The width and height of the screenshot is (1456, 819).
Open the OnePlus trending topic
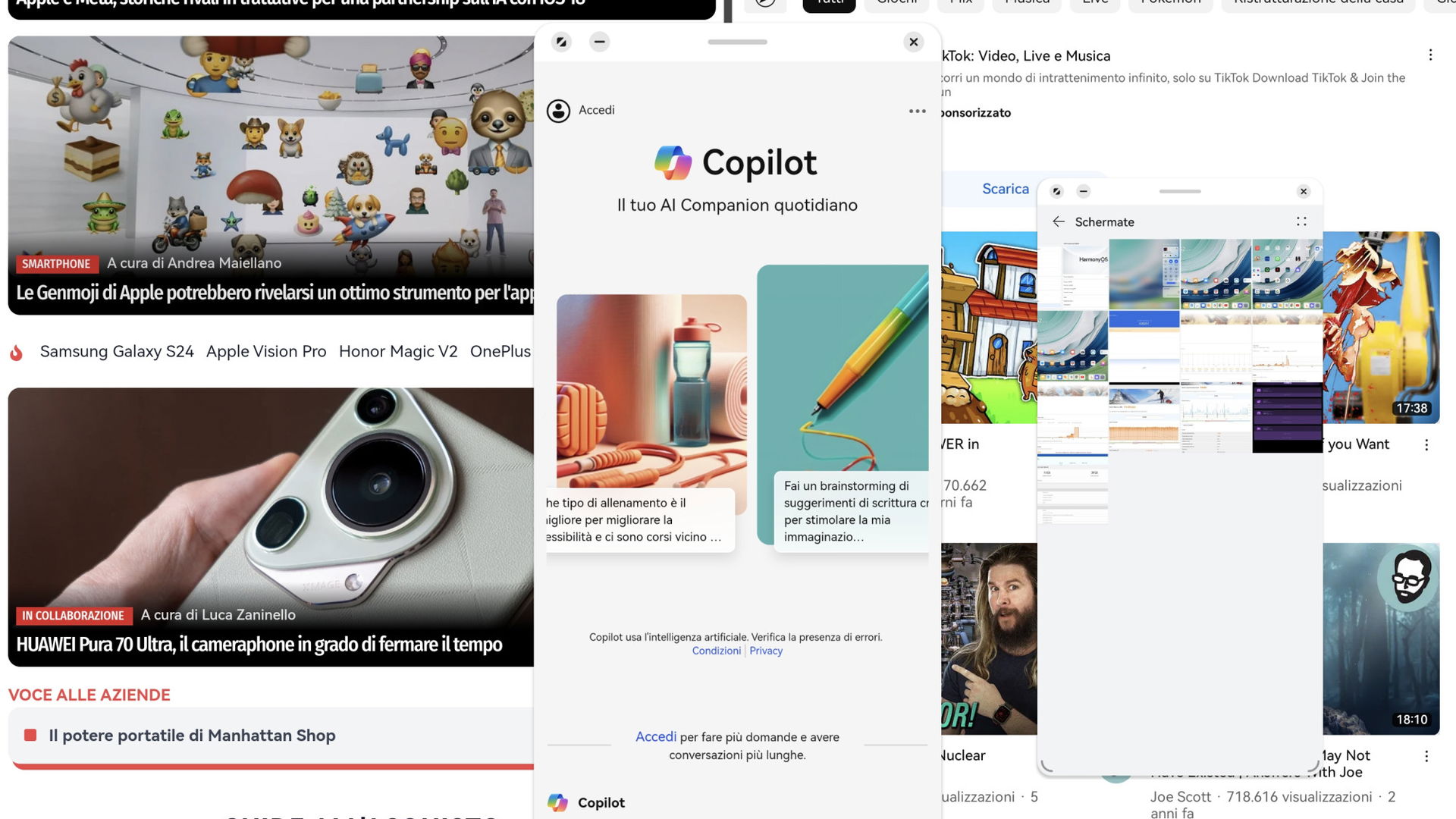pyautogui.click(x=500, y=351)
